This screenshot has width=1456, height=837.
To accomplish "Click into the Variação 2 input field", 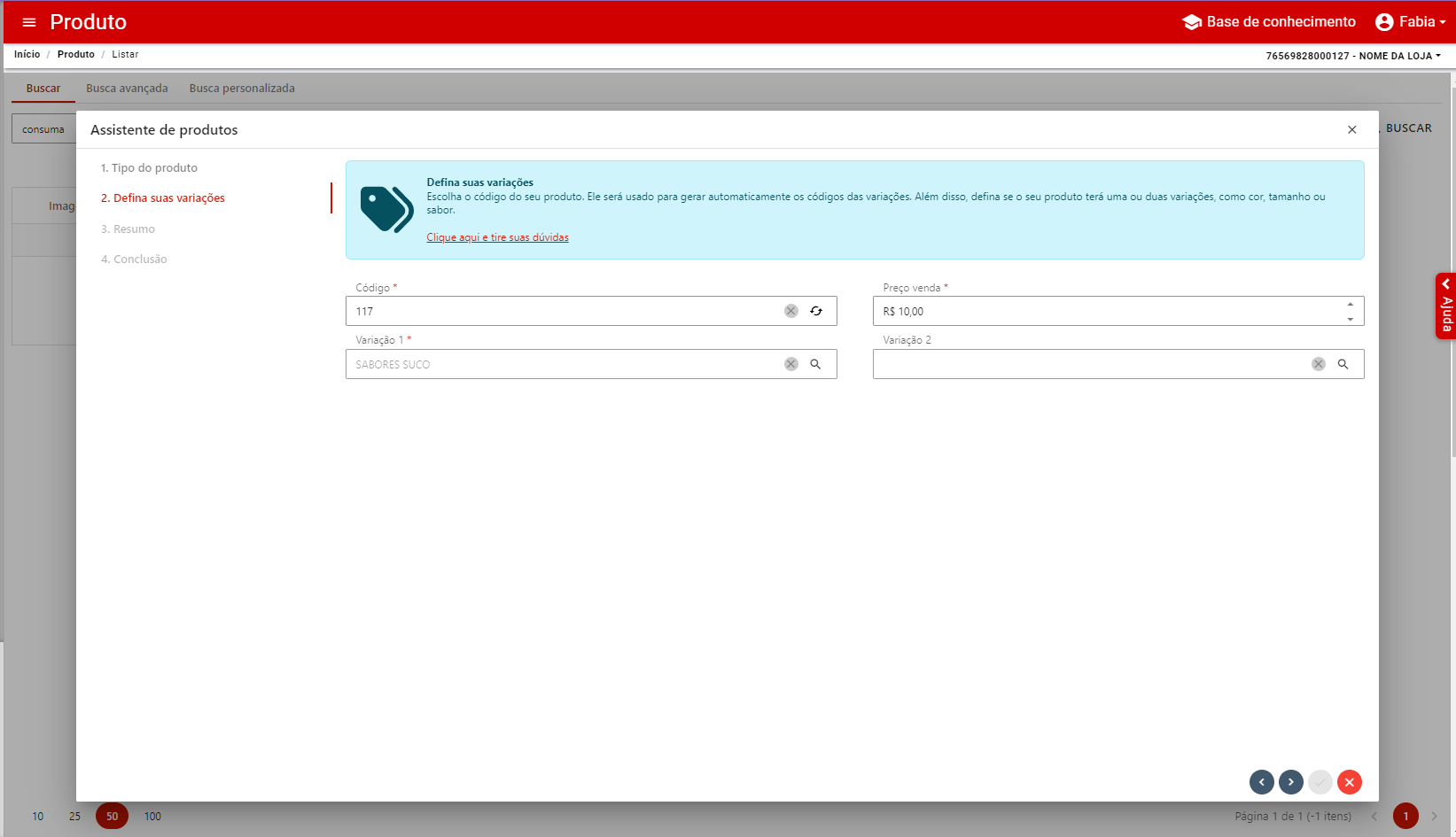I will (x=1090, y=364).
